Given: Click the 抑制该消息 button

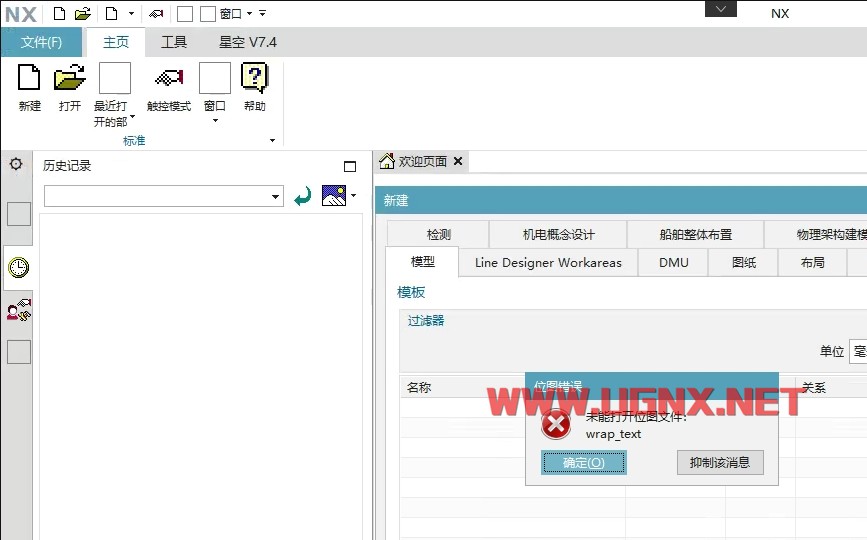Looking at the screenshot, I should tap(720, 463).
